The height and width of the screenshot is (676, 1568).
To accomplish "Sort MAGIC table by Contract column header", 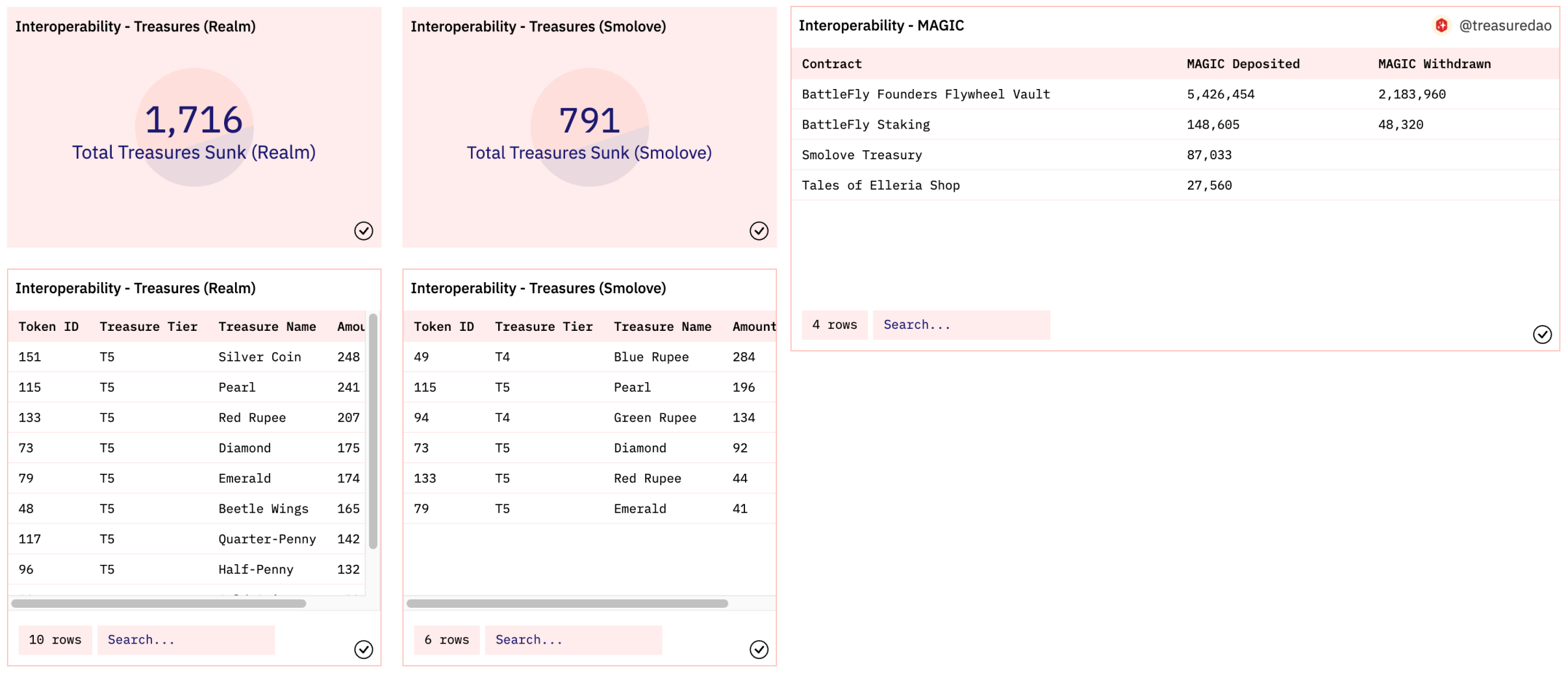I will pos(831,64).
